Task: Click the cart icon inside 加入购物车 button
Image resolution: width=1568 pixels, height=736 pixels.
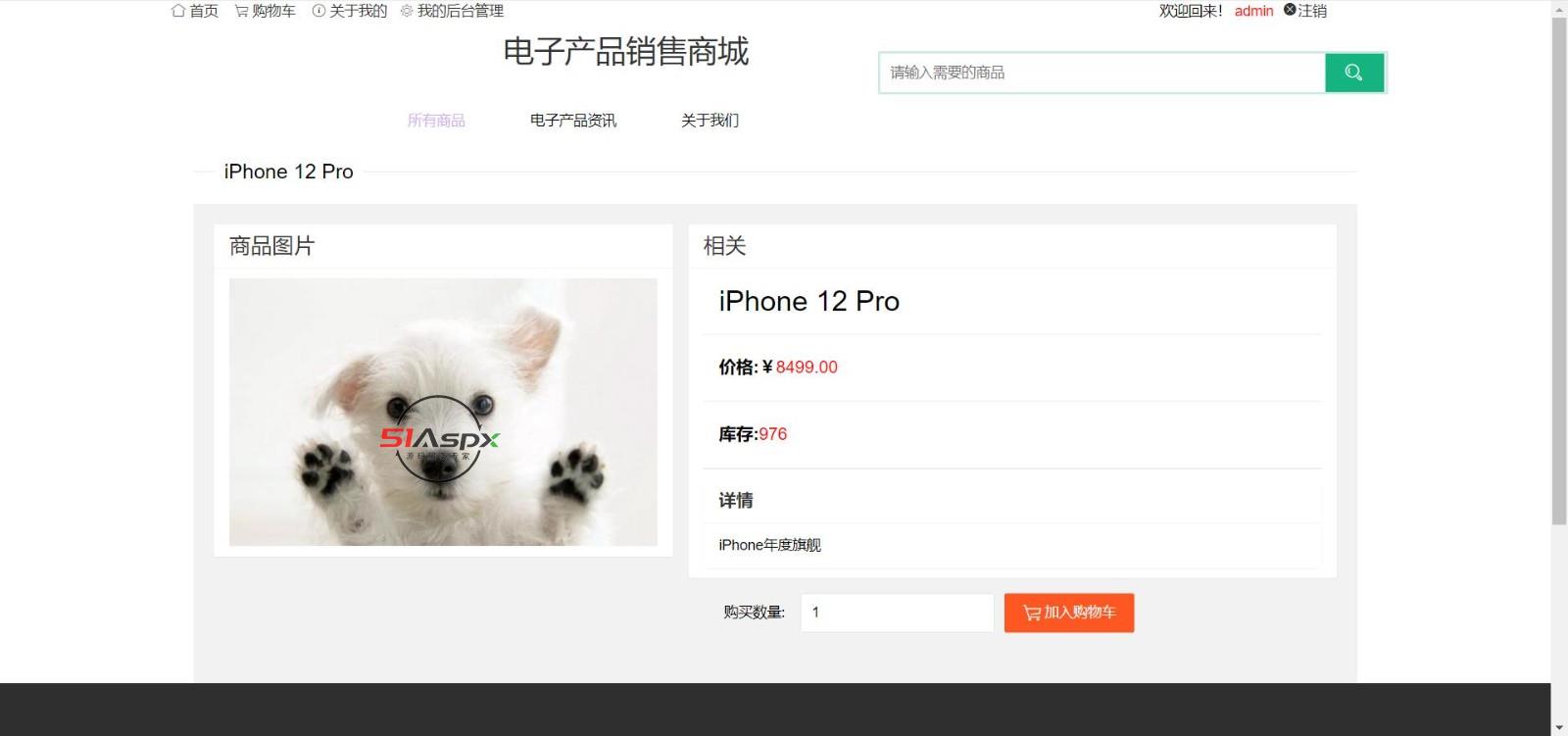Action: [1032, 613]
